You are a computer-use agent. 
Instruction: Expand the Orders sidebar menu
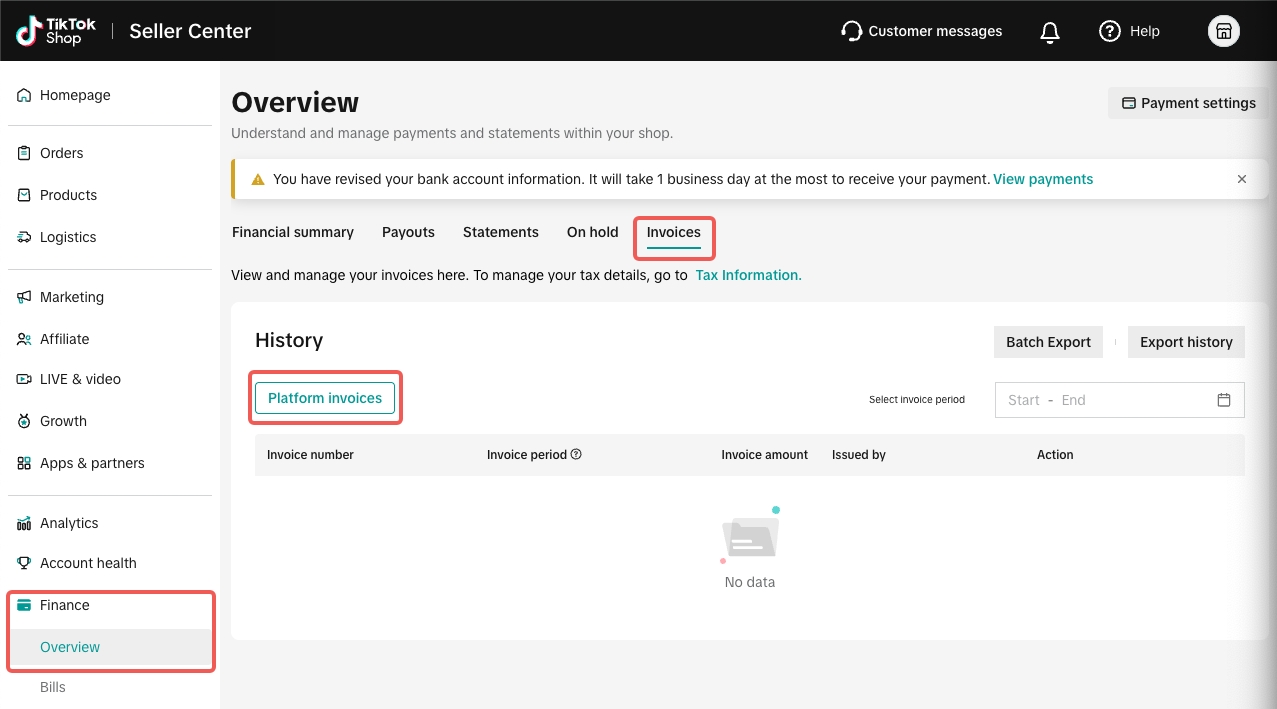pos(61,153)
